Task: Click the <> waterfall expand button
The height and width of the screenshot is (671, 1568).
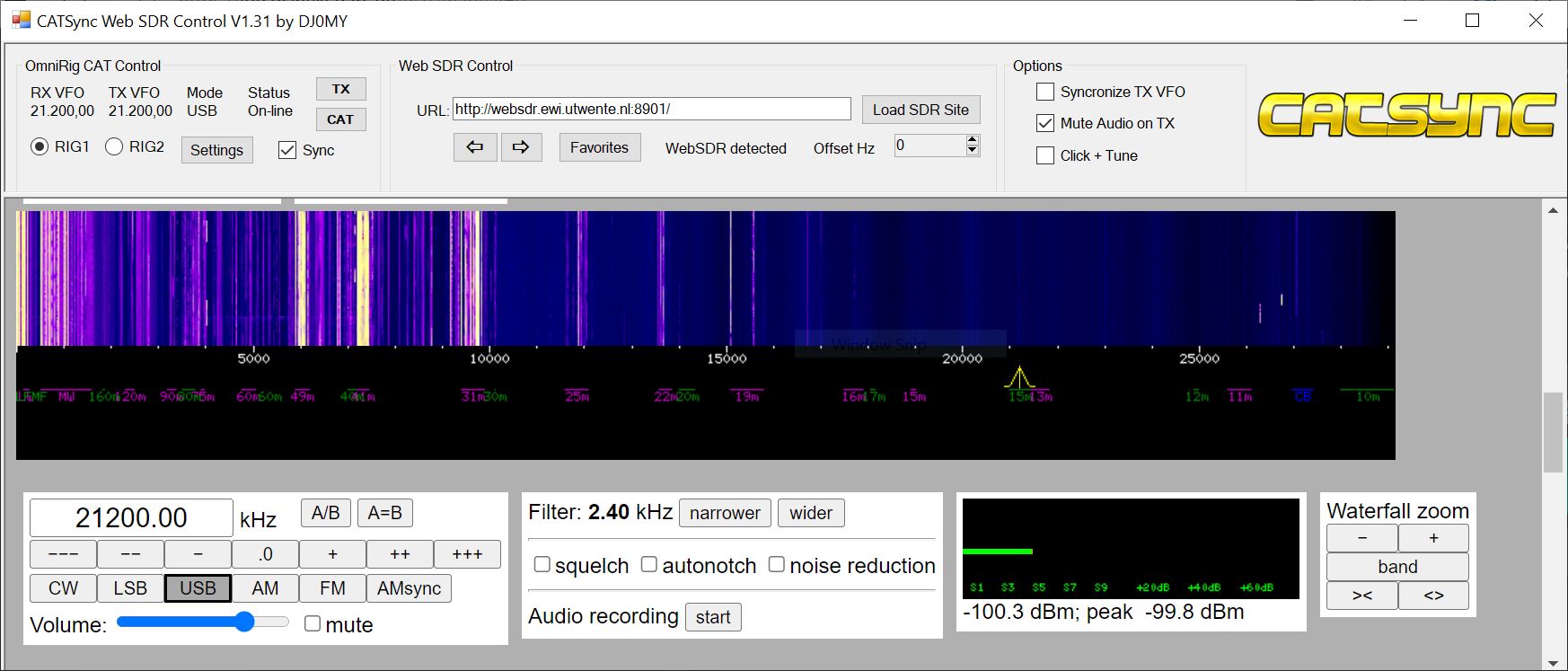Action: tap(1433, 596)
